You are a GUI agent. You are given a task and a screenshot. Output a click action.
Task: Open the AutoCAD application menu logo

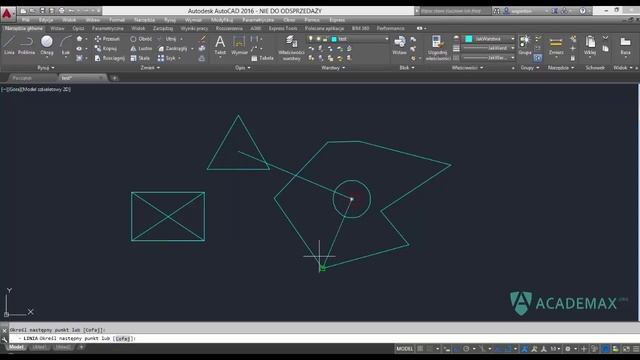(x=7, y=13)
